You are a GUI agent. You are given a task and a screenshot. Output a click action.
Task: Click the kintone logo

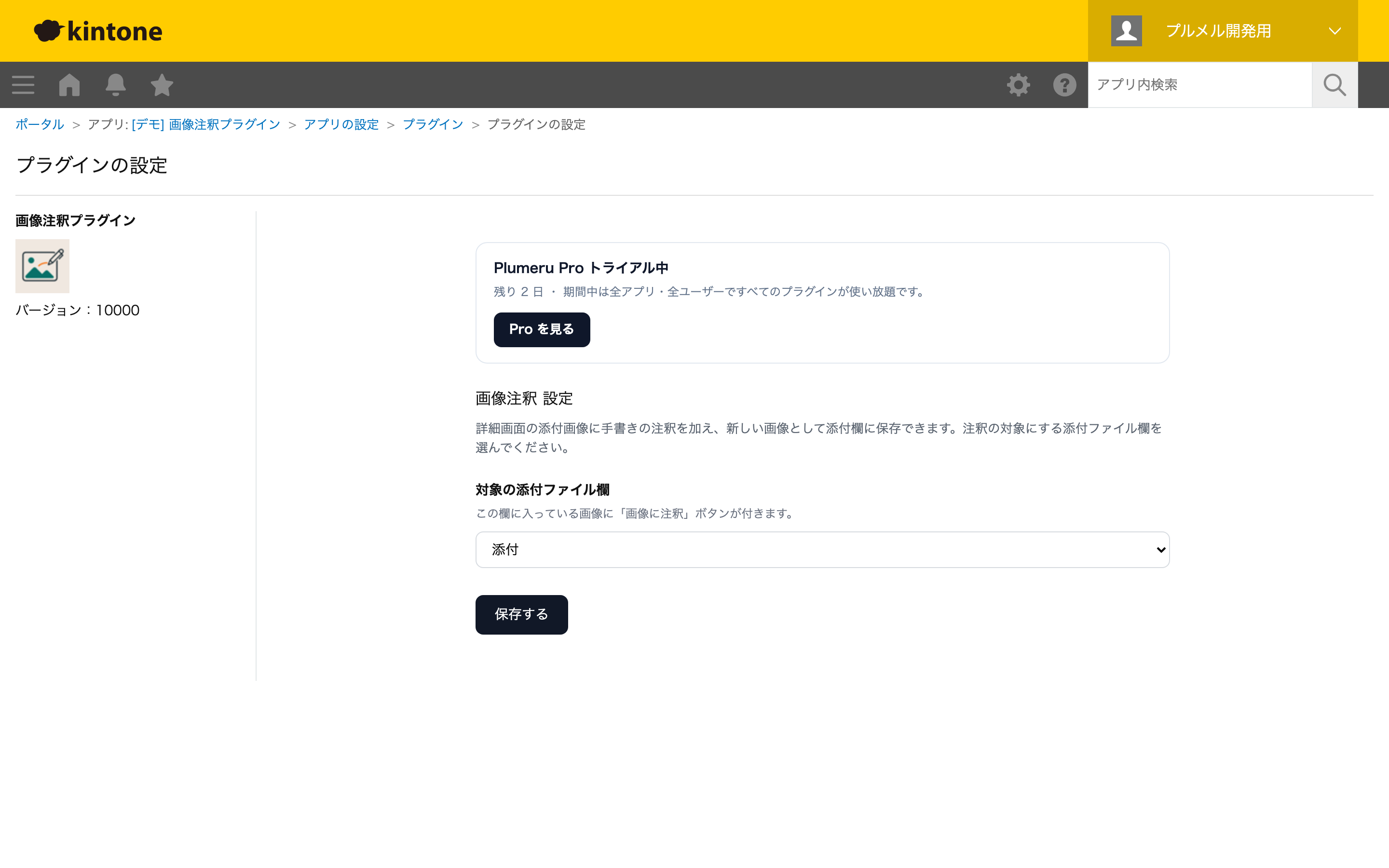click(x=98, y=31)
